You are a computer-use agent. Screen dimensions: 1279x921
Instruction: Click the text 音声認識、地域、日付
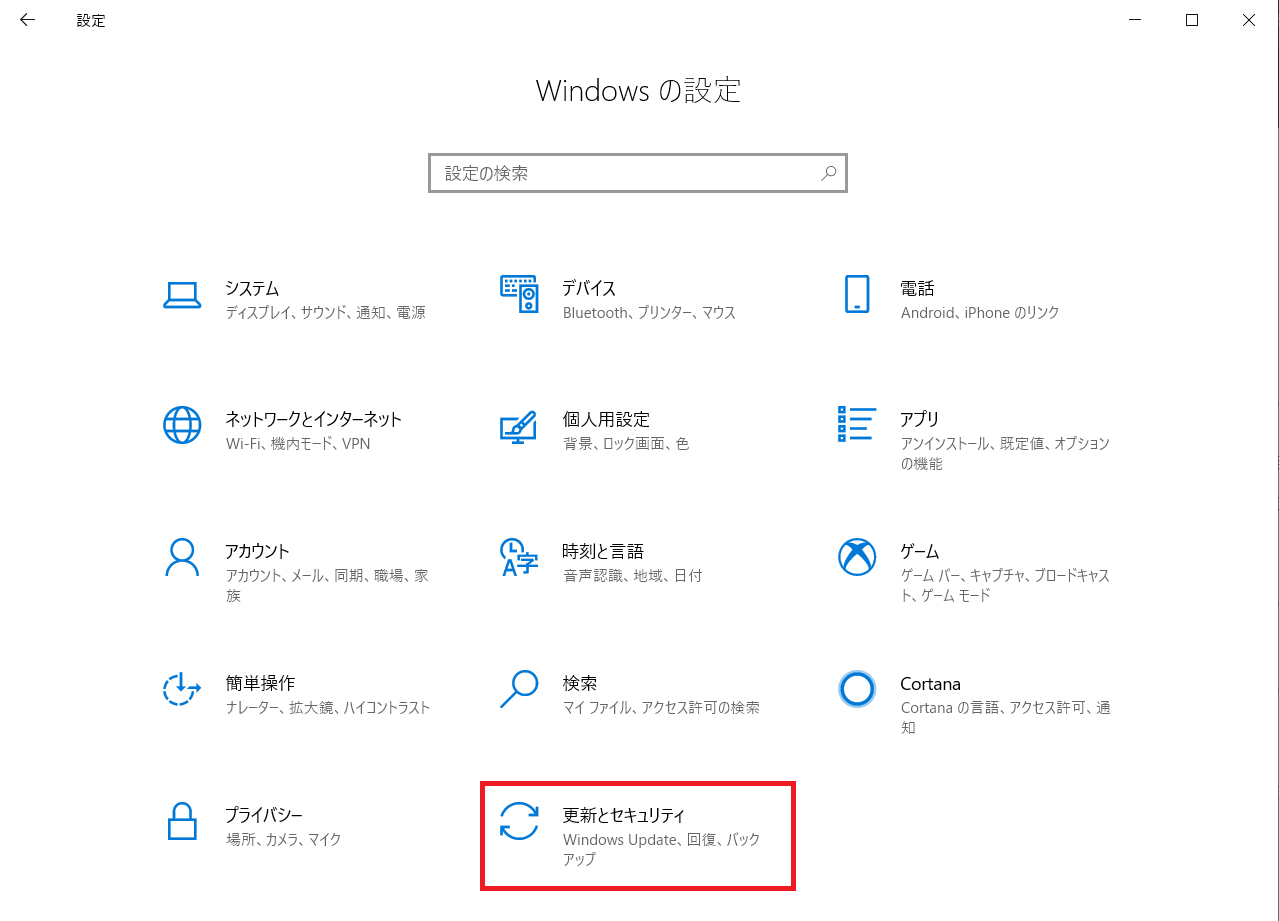(x=633, y=575)
